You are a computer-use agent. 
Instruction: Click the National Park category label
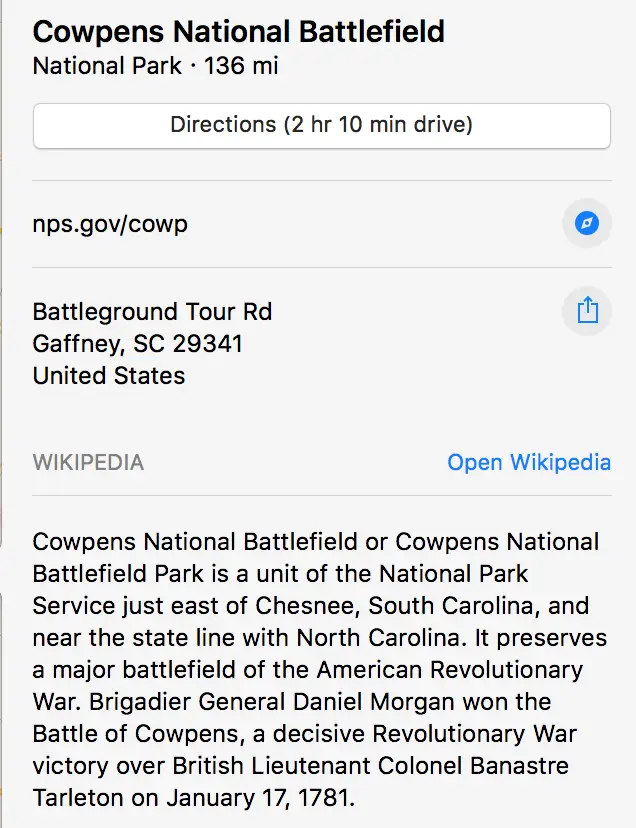[107, 67]
